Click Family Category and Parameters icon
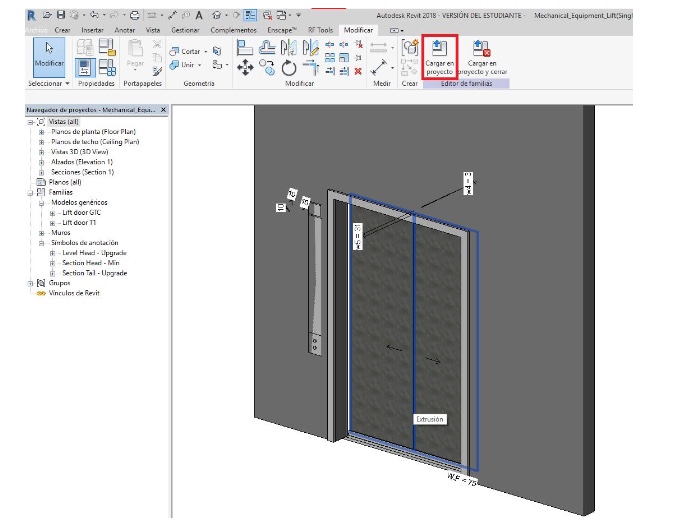The height and width of the screenshot is (522, 679). (107, 47)
